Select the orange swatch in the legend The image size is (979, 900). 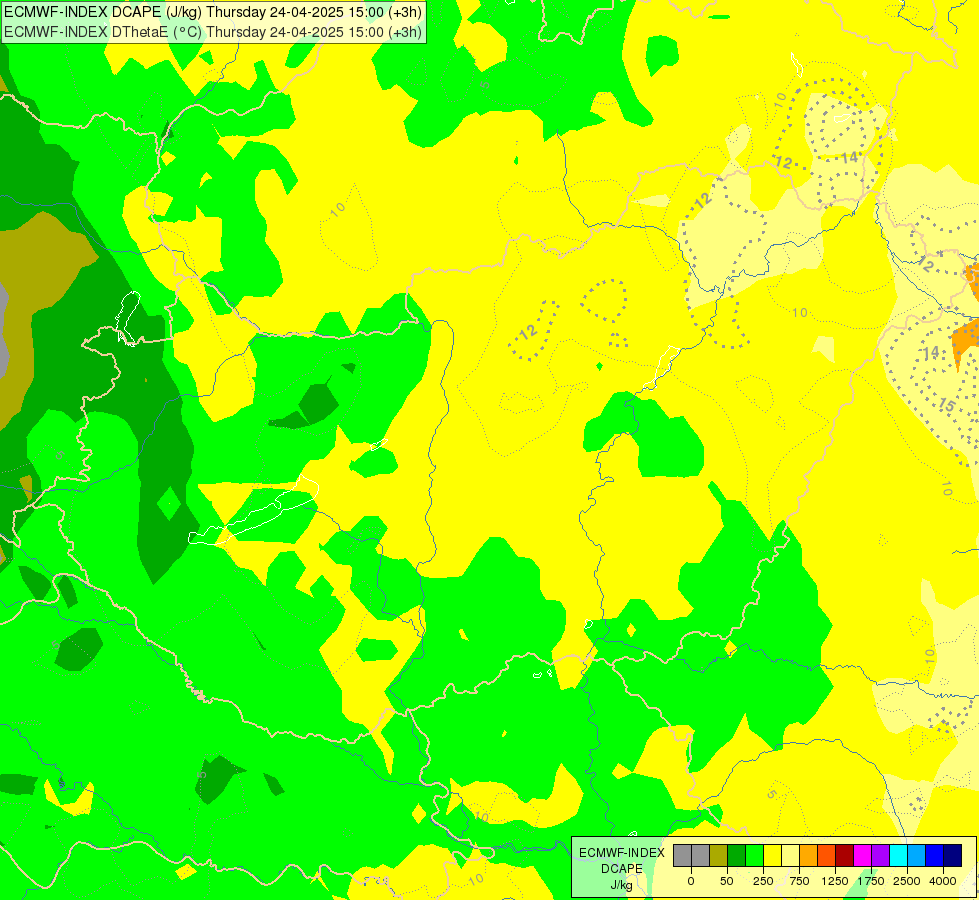tap(808, 856)
